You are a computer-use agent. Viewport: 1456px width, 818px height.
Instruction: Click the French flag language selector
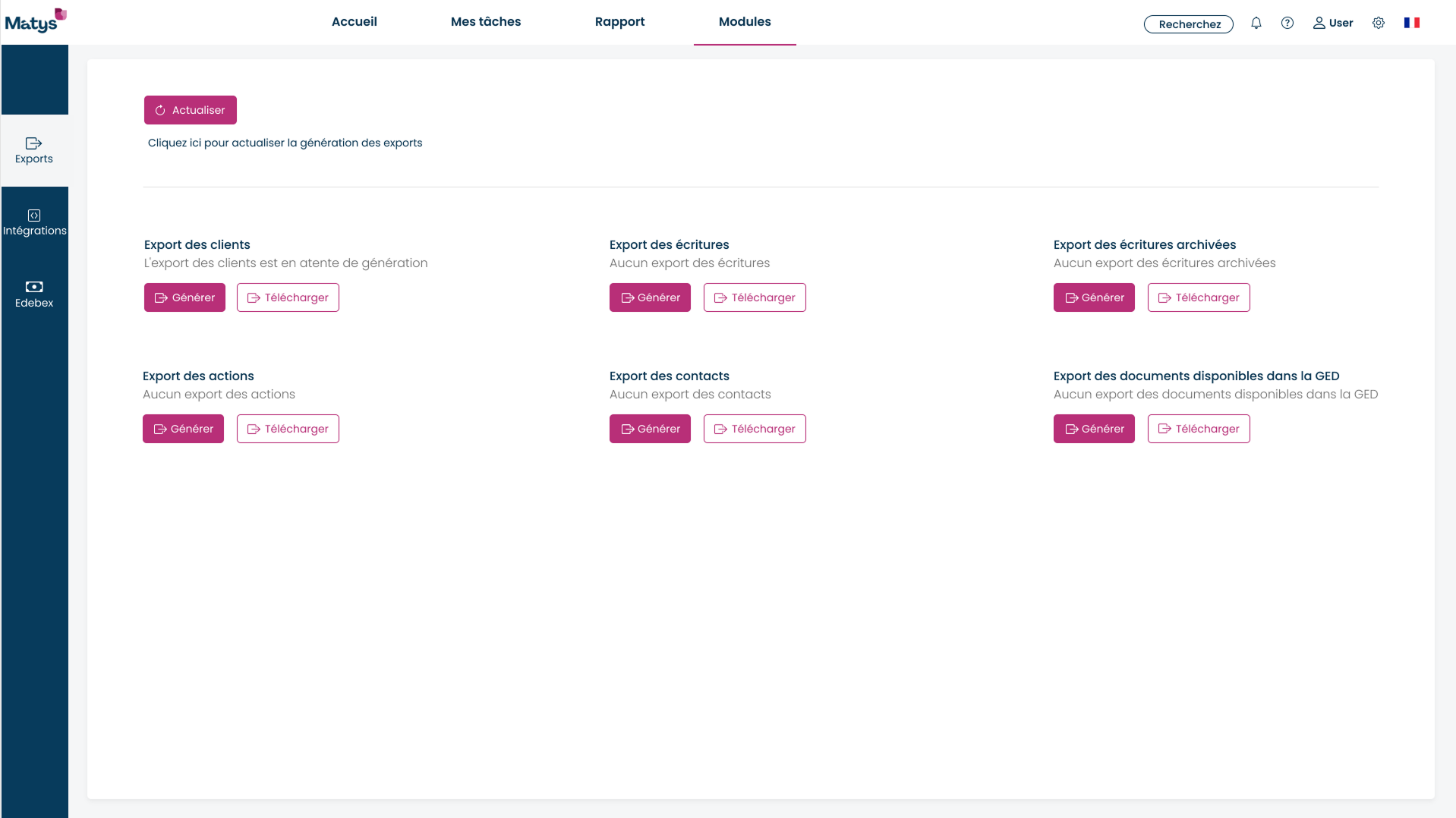[1411, 23]
